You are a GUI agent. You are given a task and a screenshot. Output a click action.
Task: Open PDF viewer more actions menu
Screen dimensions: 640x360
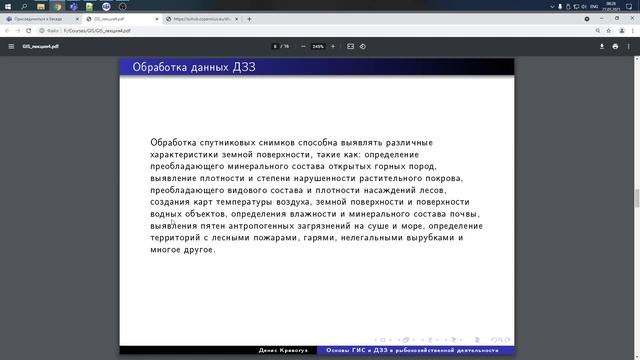pyautogui.click(x=629, y=47)
